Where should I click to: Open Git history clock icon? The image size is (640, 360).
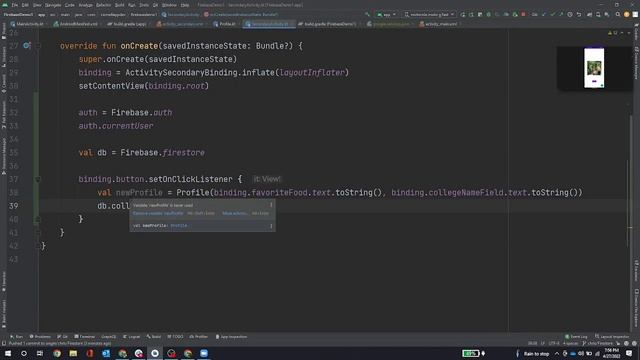[570, 14]
